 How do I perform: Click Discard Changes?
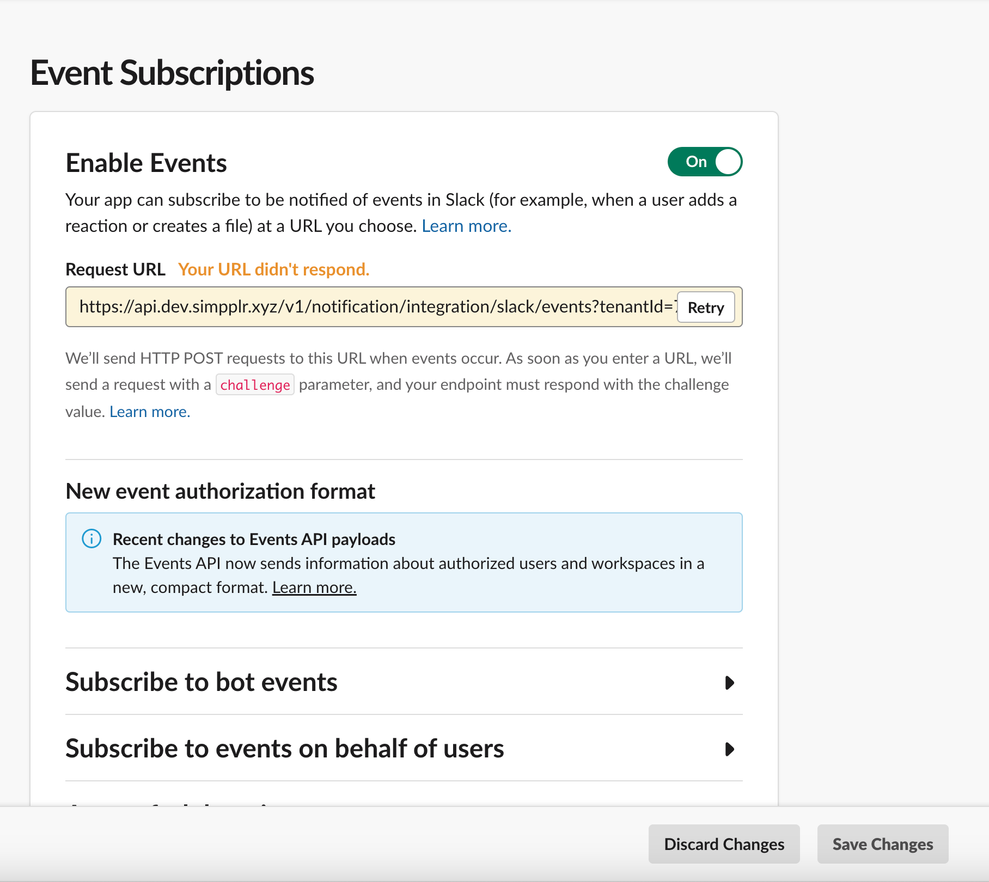pyautogui.click(x=724, y=844)
